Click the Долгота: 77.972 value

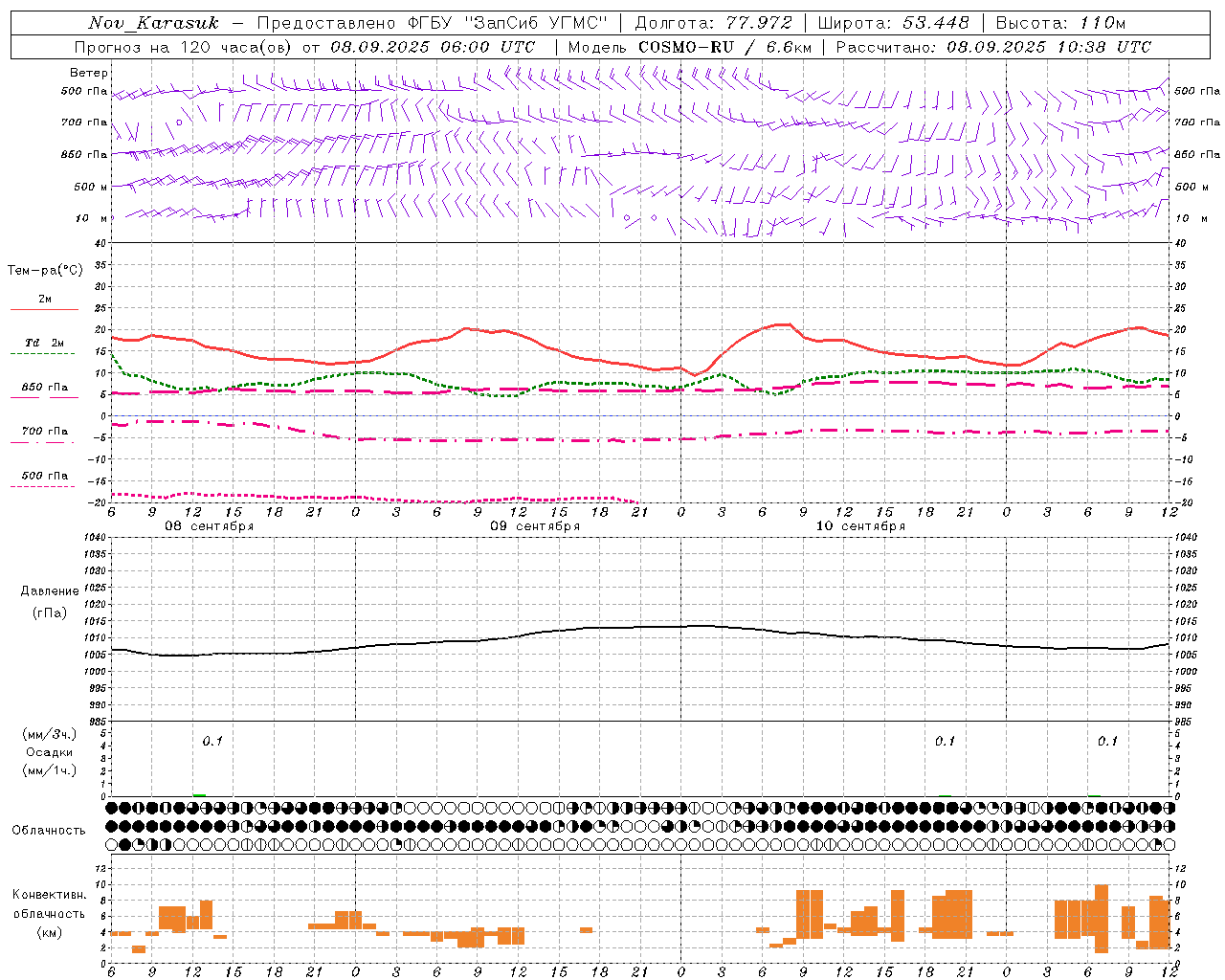[x=713, y=23]
